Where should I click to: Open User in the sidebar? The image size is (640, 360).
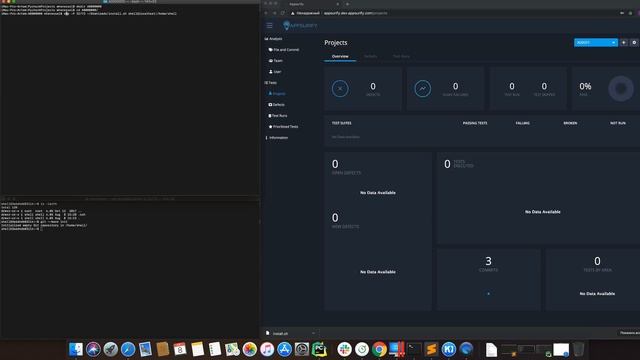tap(275, 72)
